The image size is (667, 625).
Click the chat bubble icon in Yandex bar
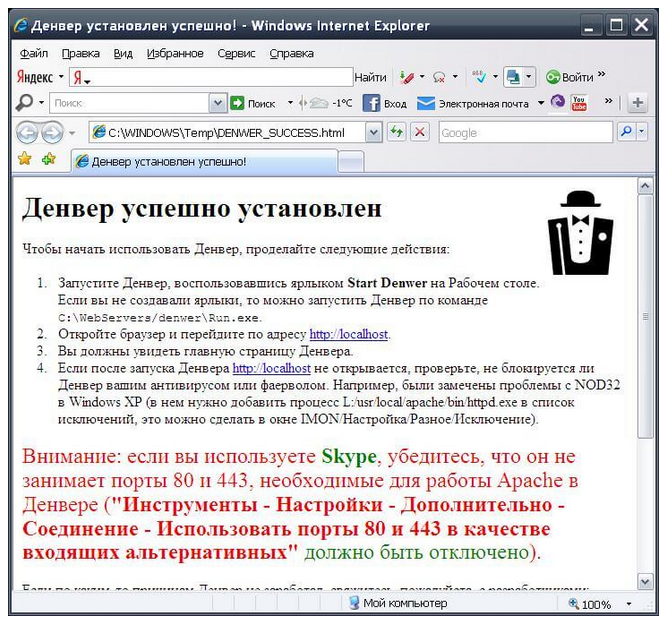tap(439, 77)
